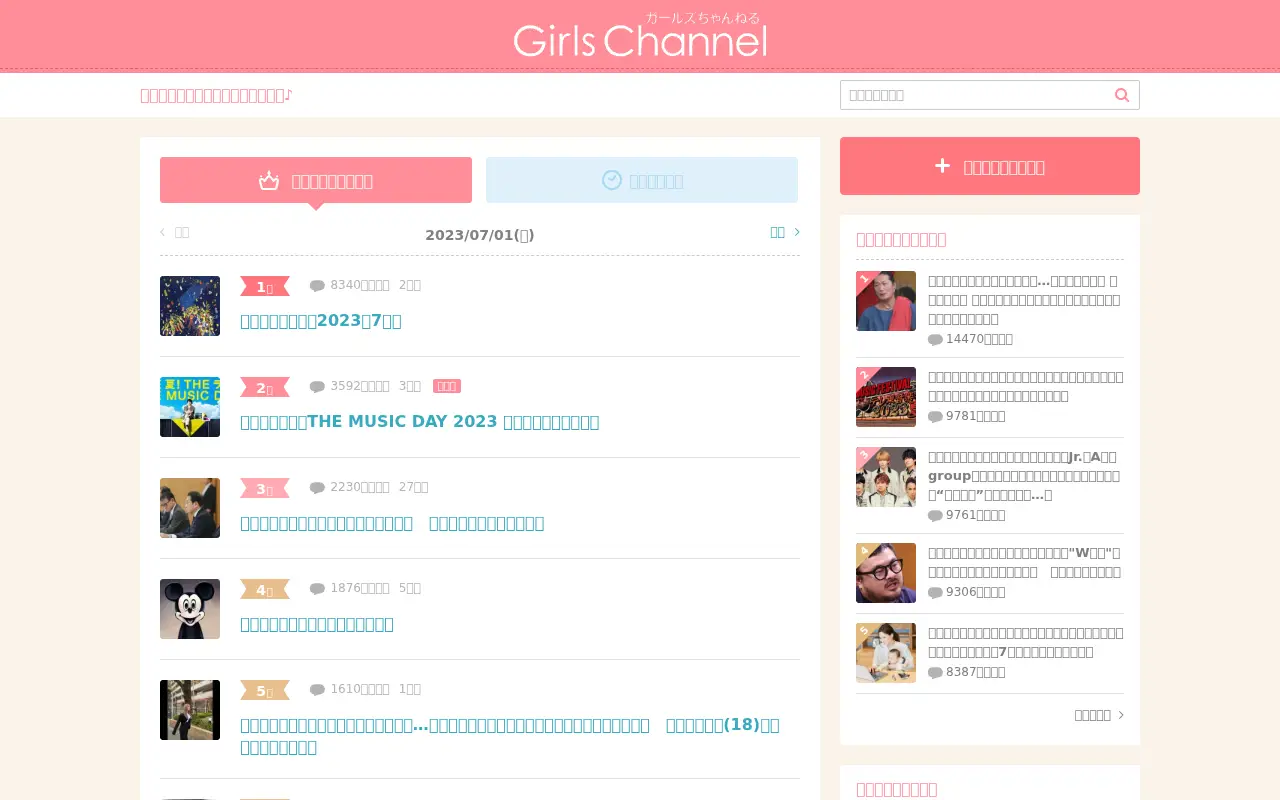Go to the next day using the right chevron
The image size is (1280, 800).
tap(797, 232)
